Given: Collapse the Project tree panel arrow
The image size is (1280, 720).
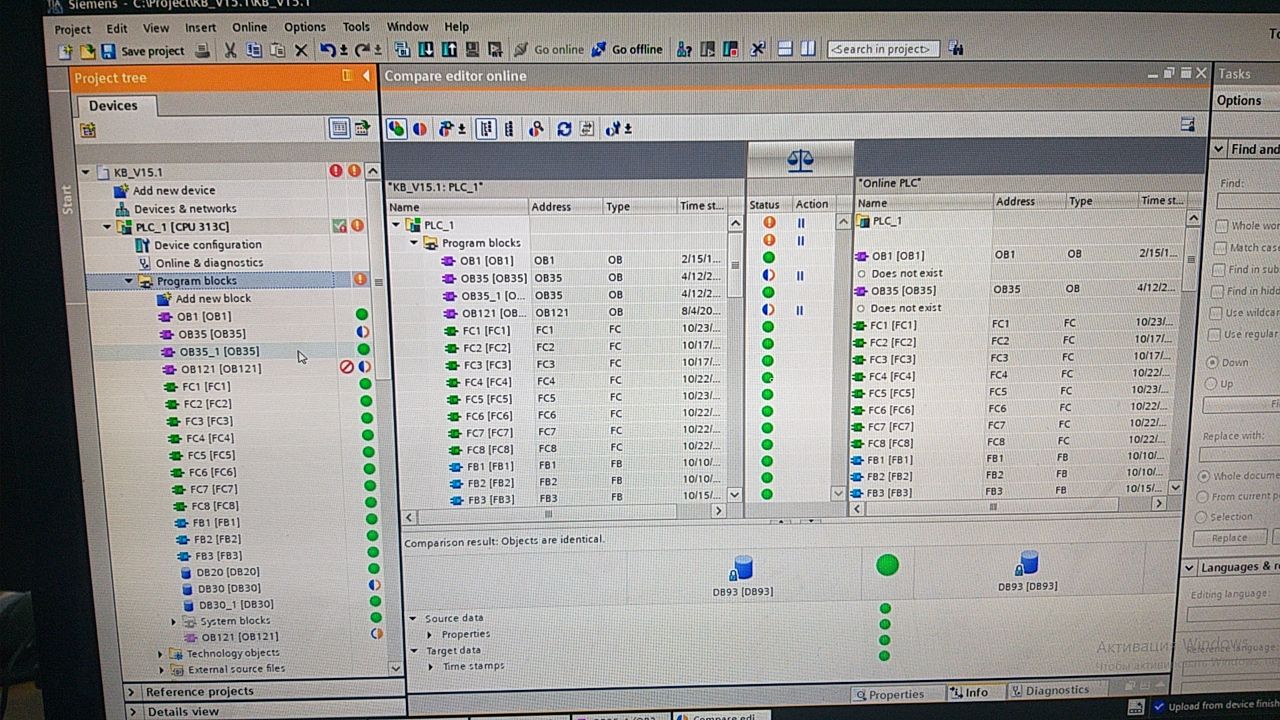Looking at the screenshot, I should pyautogui.click(x=366, y=76).
